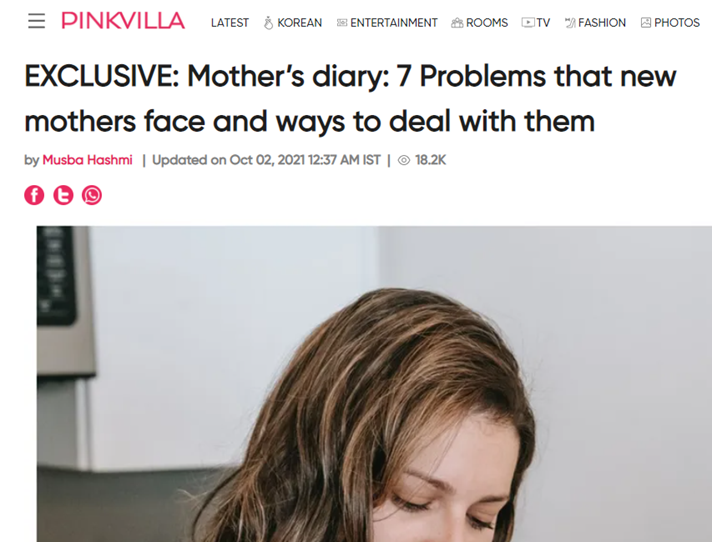
Task: Open the LATEST menu item
Action: [230, 23]
